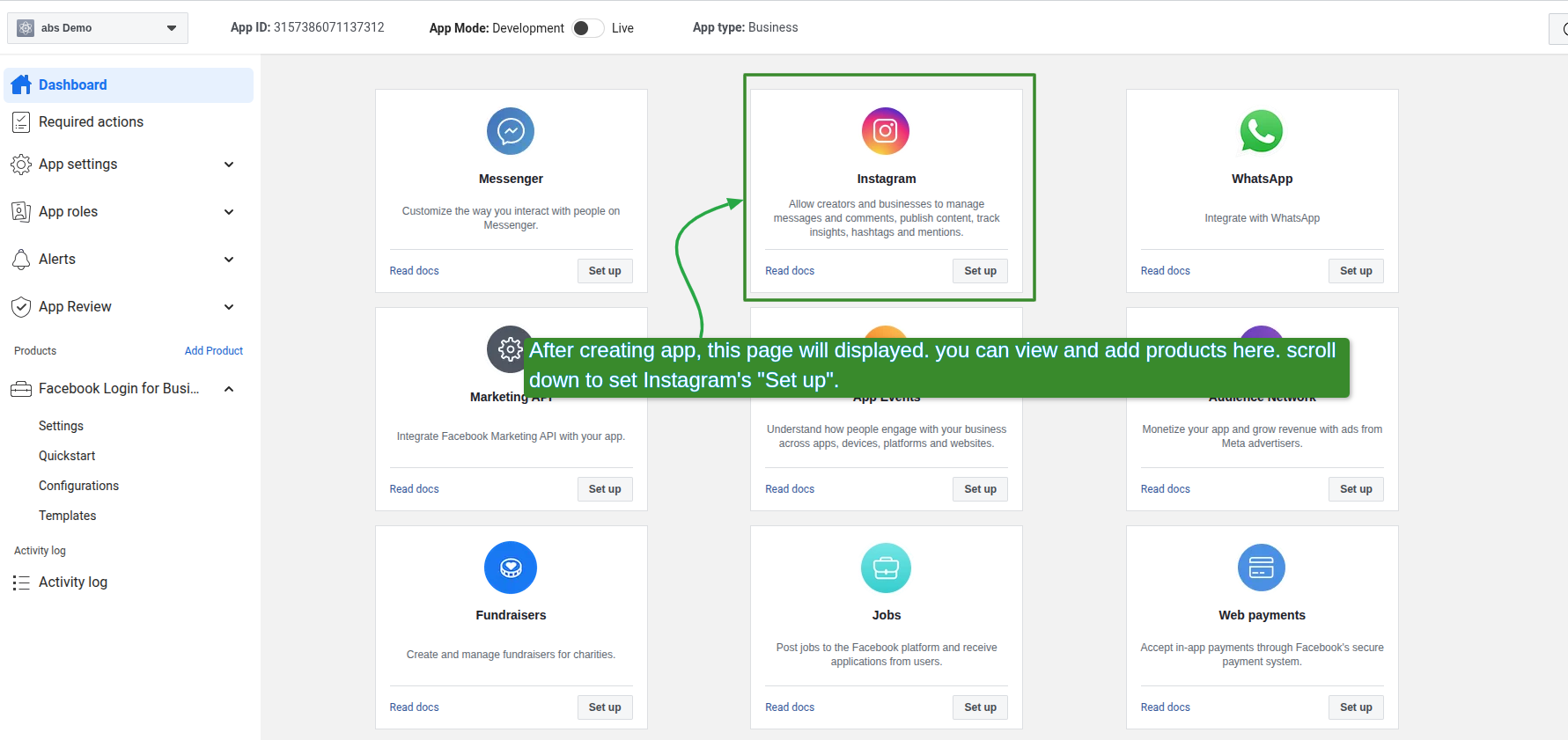Click Set up on the Web payments card
The width and height of the screenshot is (1568, 740).
[1356, 707]
